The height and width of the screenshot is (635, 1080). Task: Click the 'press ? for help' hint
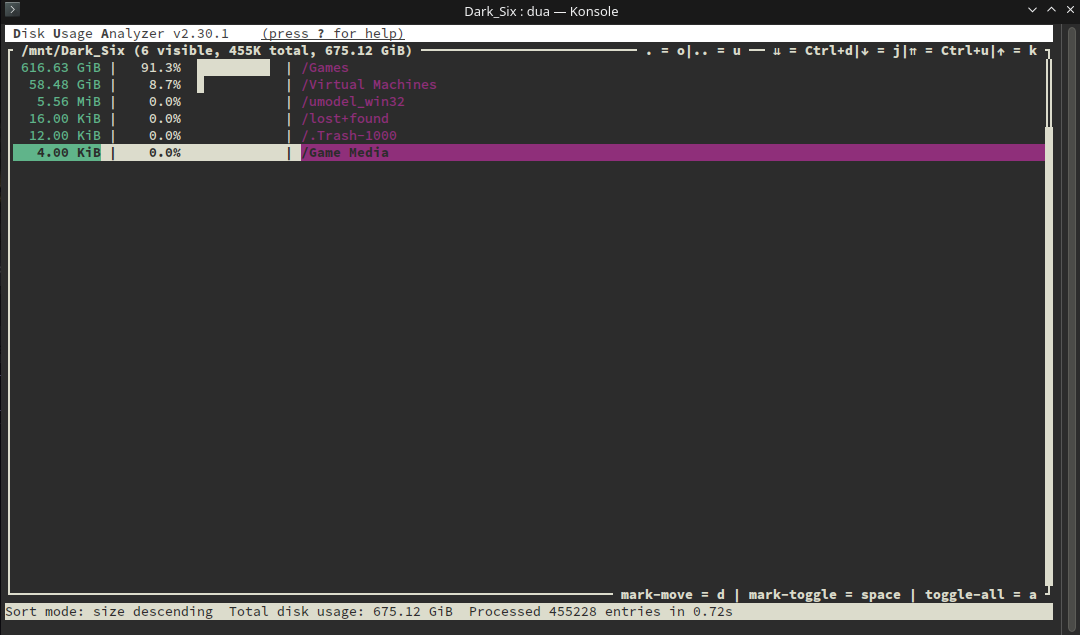point(333,33)
